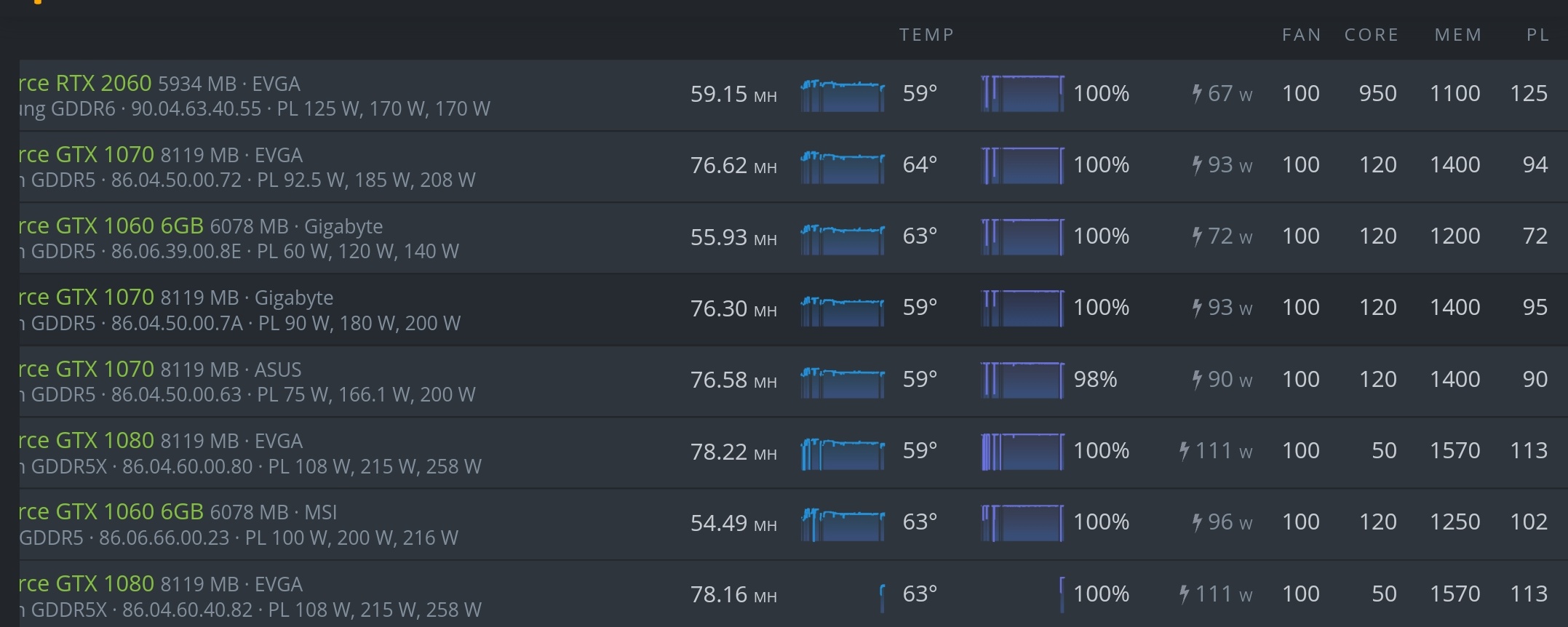Click the fan speed graph showing 98%
Image resolution: width=1568 pixels, height=627 pixels.
(x=1022, y=380)
